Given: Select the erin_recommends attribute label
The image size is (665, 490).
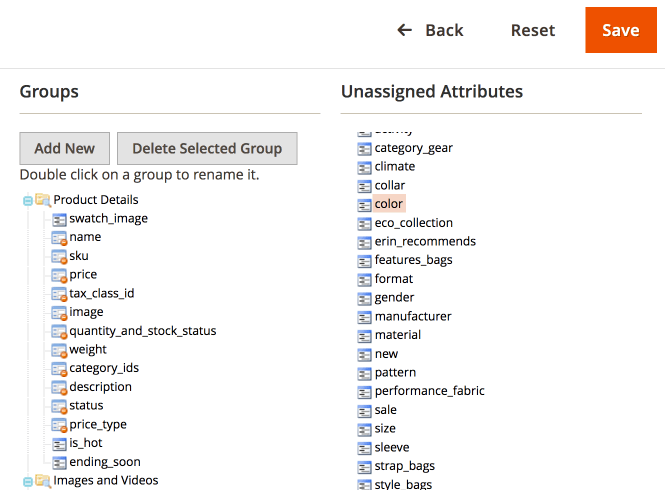Looking at the screenshot, I should pos(425,241).
